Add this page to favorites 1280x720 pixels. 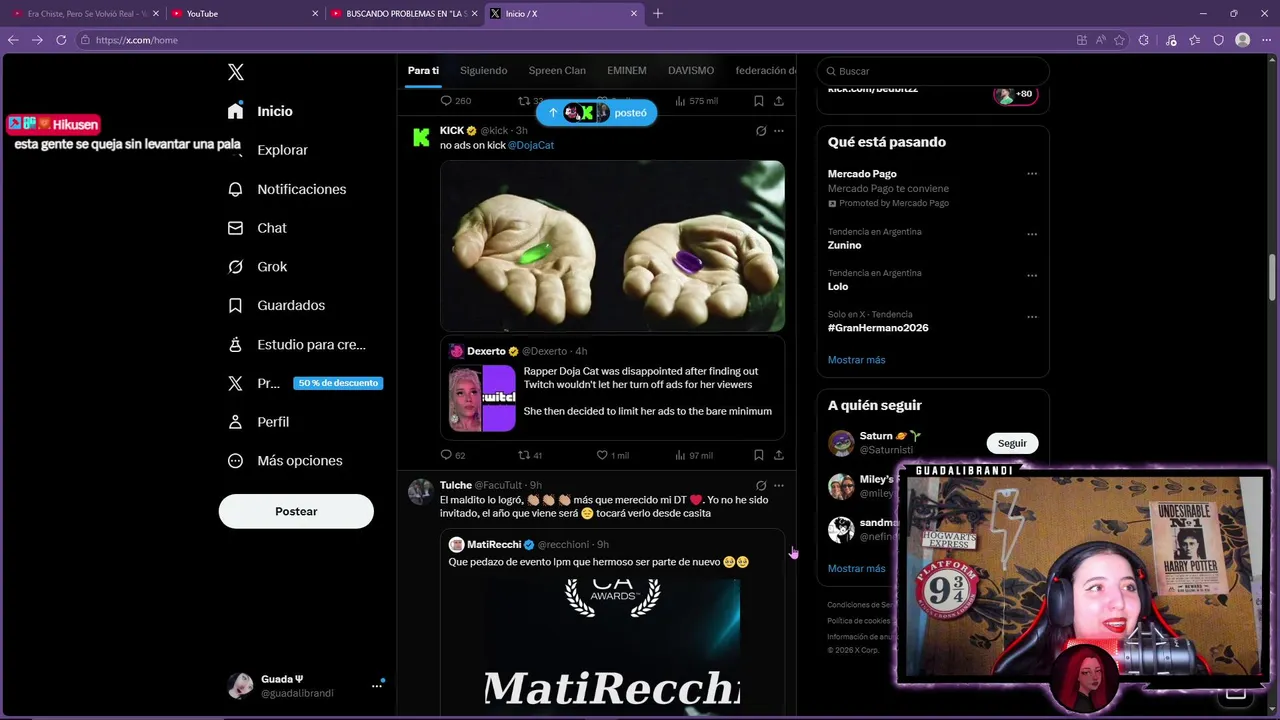click(1119, 40)
